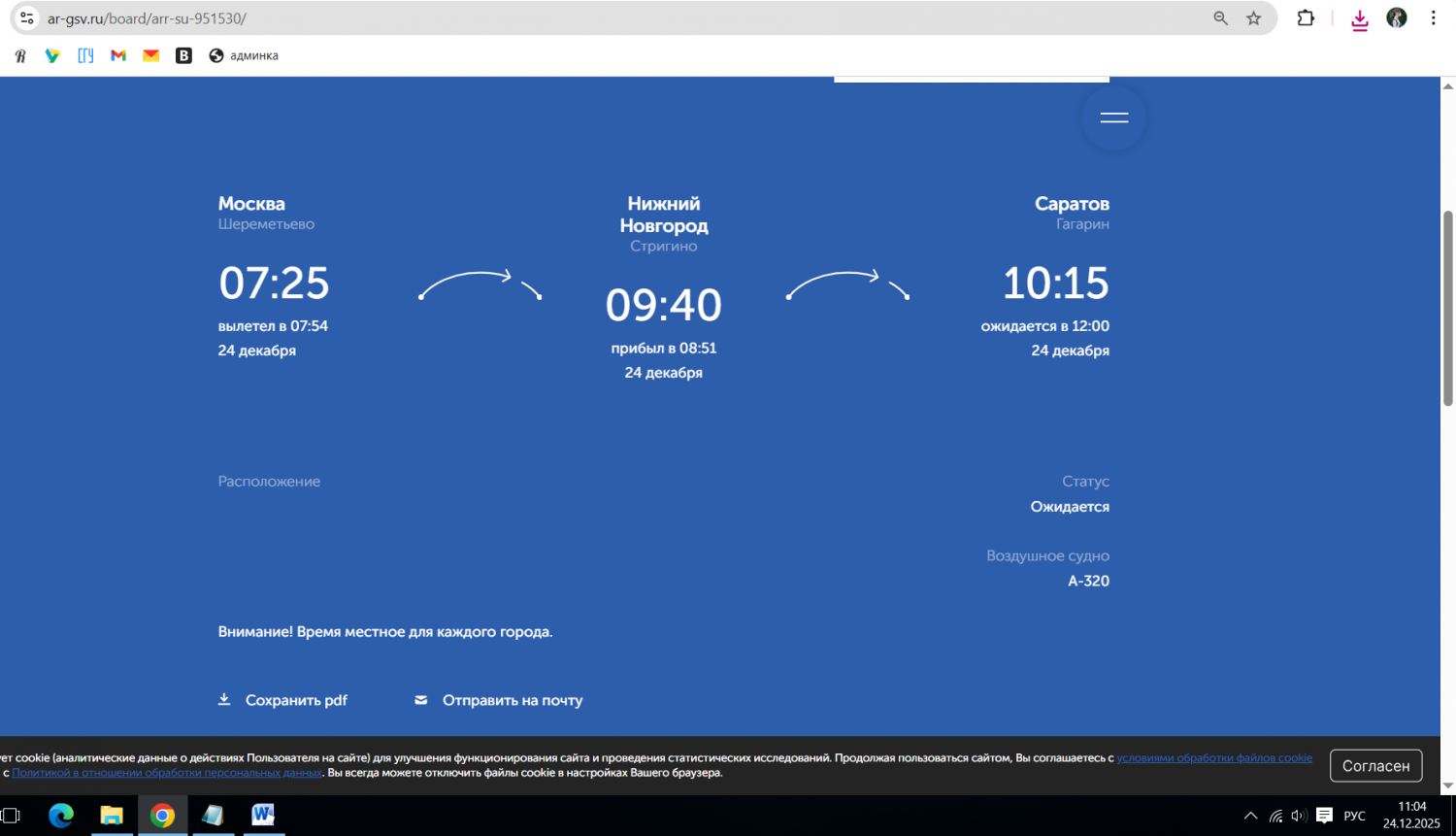Screen dimensions: 1456x836
Task: Open the hamburger menu button
Action: (x=1113, y=117)
